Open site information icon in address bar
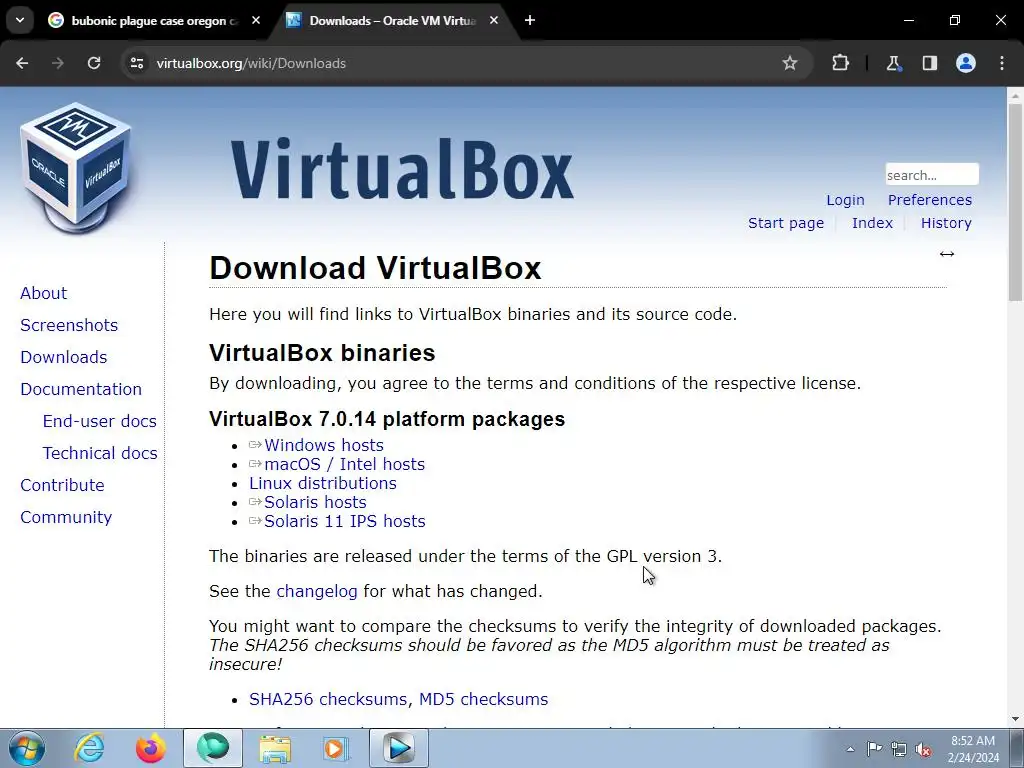Image resolution: width=1024 pixels, height=768 pixels. click(x=136, y=63)
